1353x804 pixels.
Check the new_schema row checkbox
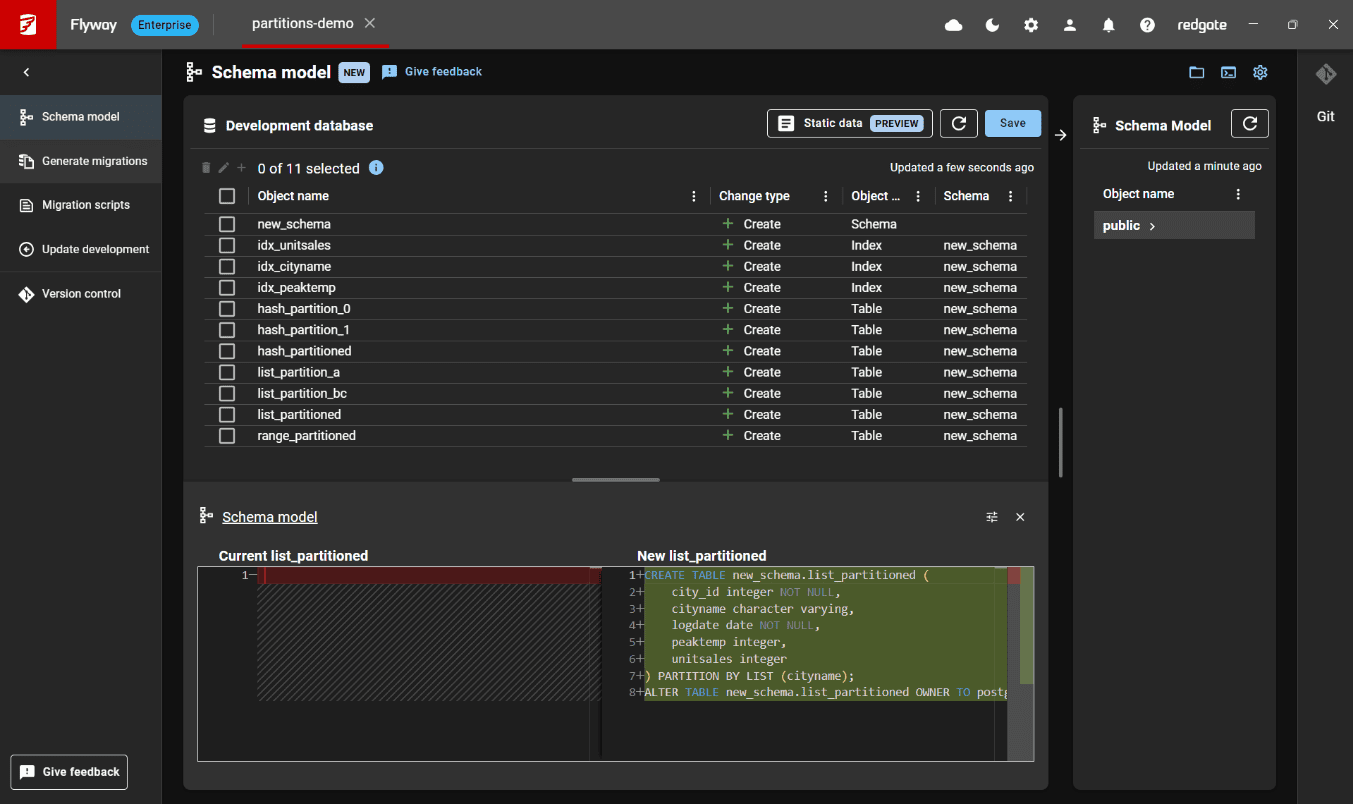click(x=227, y=224)
